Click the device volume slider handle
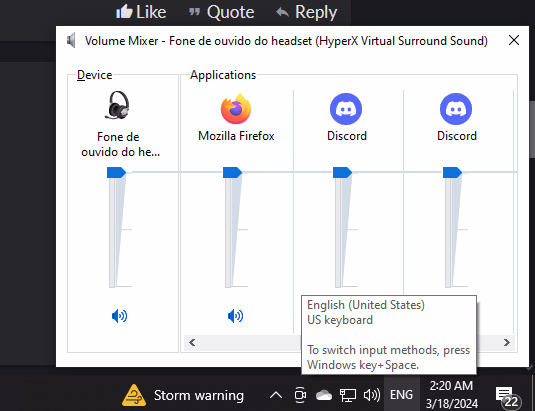The width and height of the screenshot is (535, 411). (116, 173)
